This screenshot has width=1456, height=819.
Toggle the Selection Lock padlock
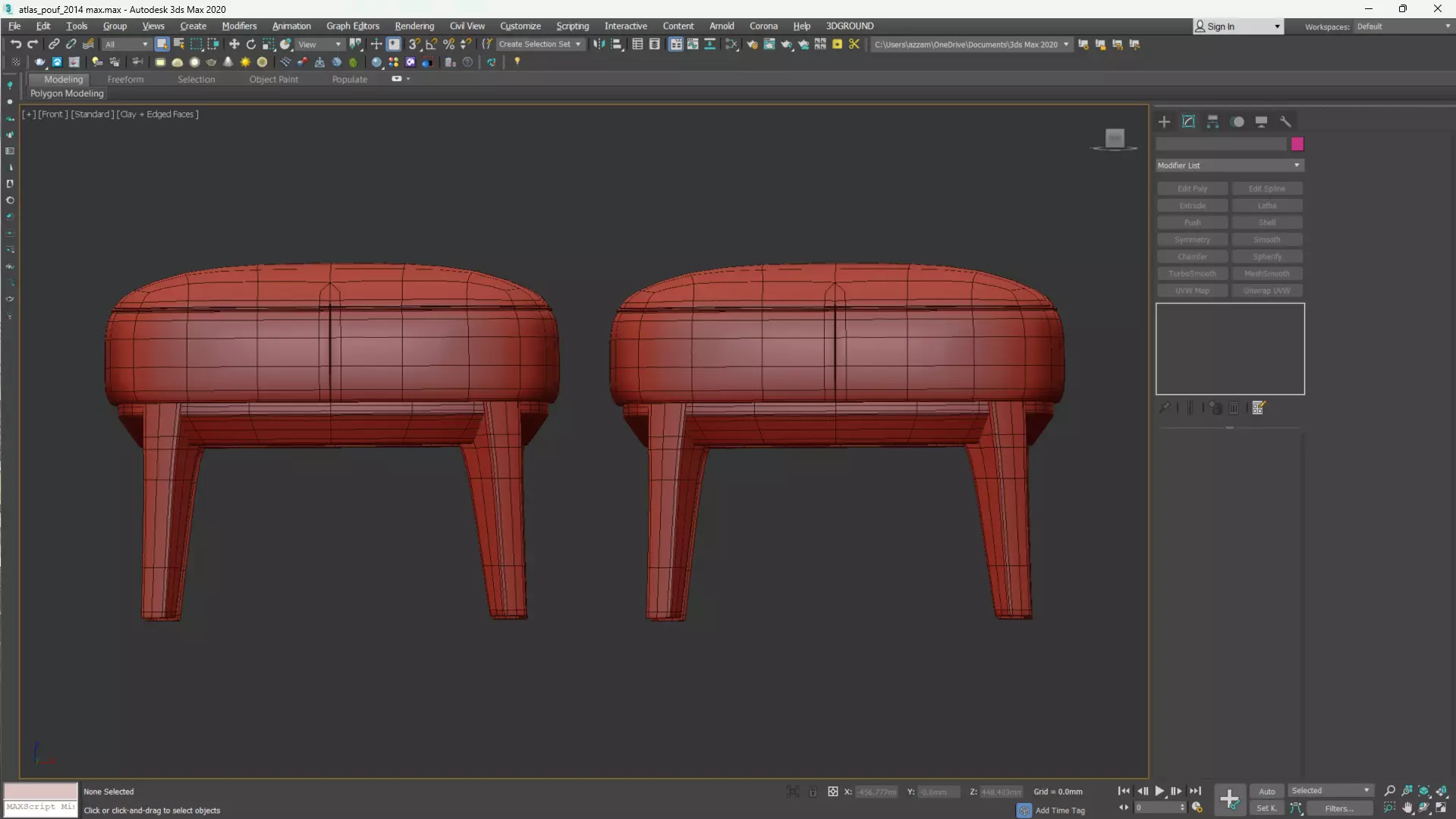(813, 792)
